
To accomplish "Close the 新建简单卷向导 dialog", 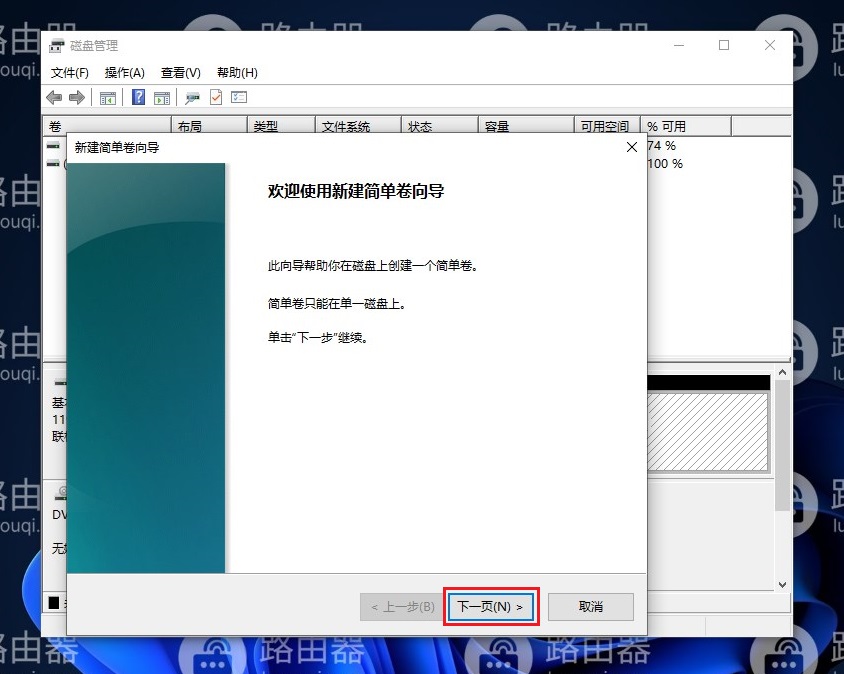I will click(x=632, y=147).
